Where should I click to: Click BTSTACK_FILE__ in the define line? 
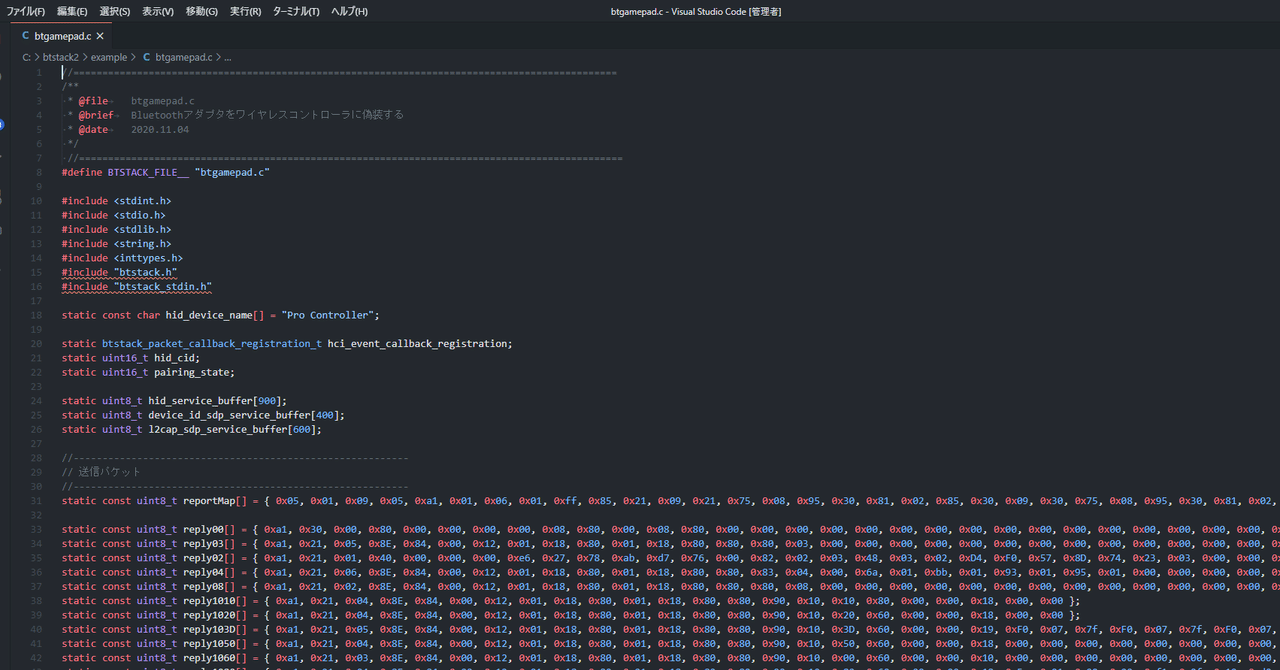[x=148, y=172]
